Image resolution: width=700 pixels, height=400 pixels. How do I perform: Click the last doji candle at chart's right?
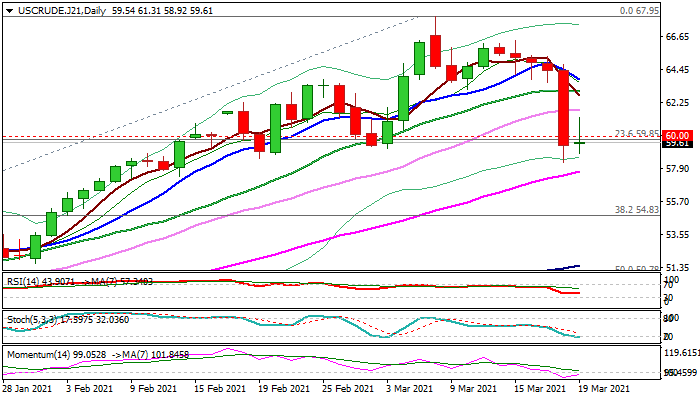coord(580,143)
